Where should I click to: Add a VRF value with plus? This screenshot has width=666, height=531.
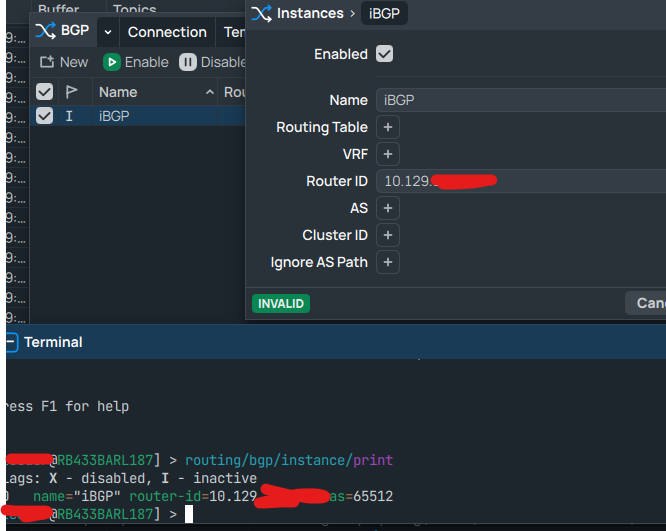(388, 154)
